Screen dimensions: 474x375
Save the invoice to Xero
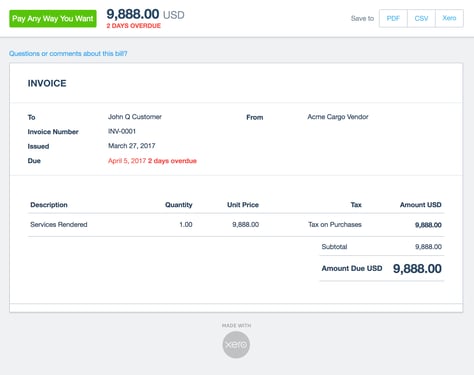(x=449, y=18)
